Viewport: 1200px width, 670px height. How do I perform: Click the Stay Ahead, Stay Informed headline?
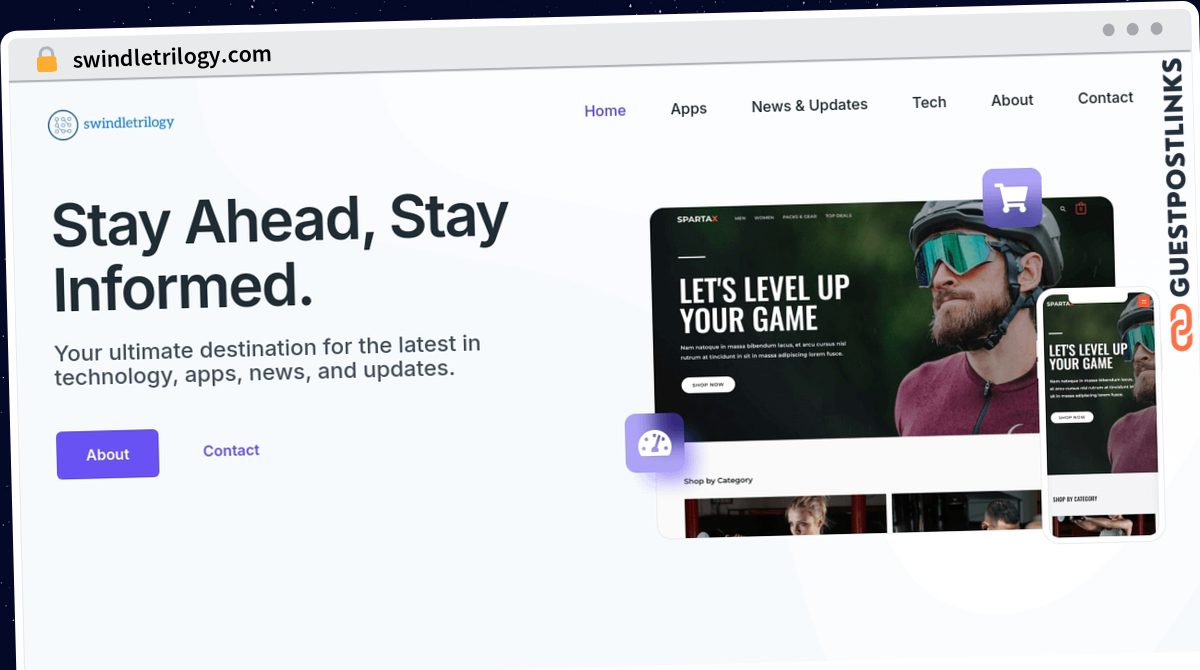click(280, 252)
